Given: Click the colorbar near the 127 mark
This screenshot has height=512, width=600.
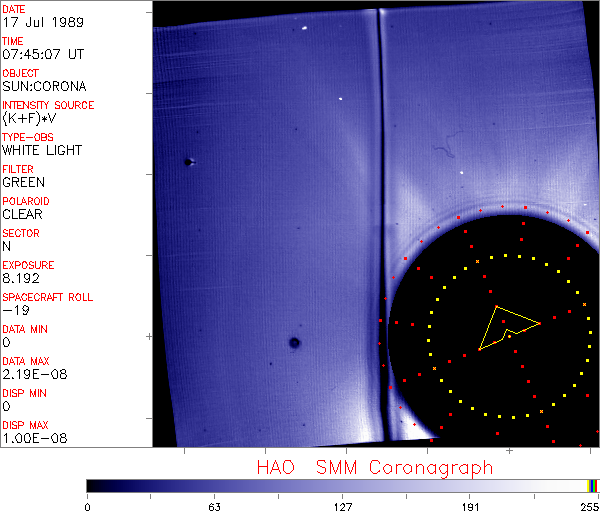Looking at the screenshot, I should pos(342,485).
